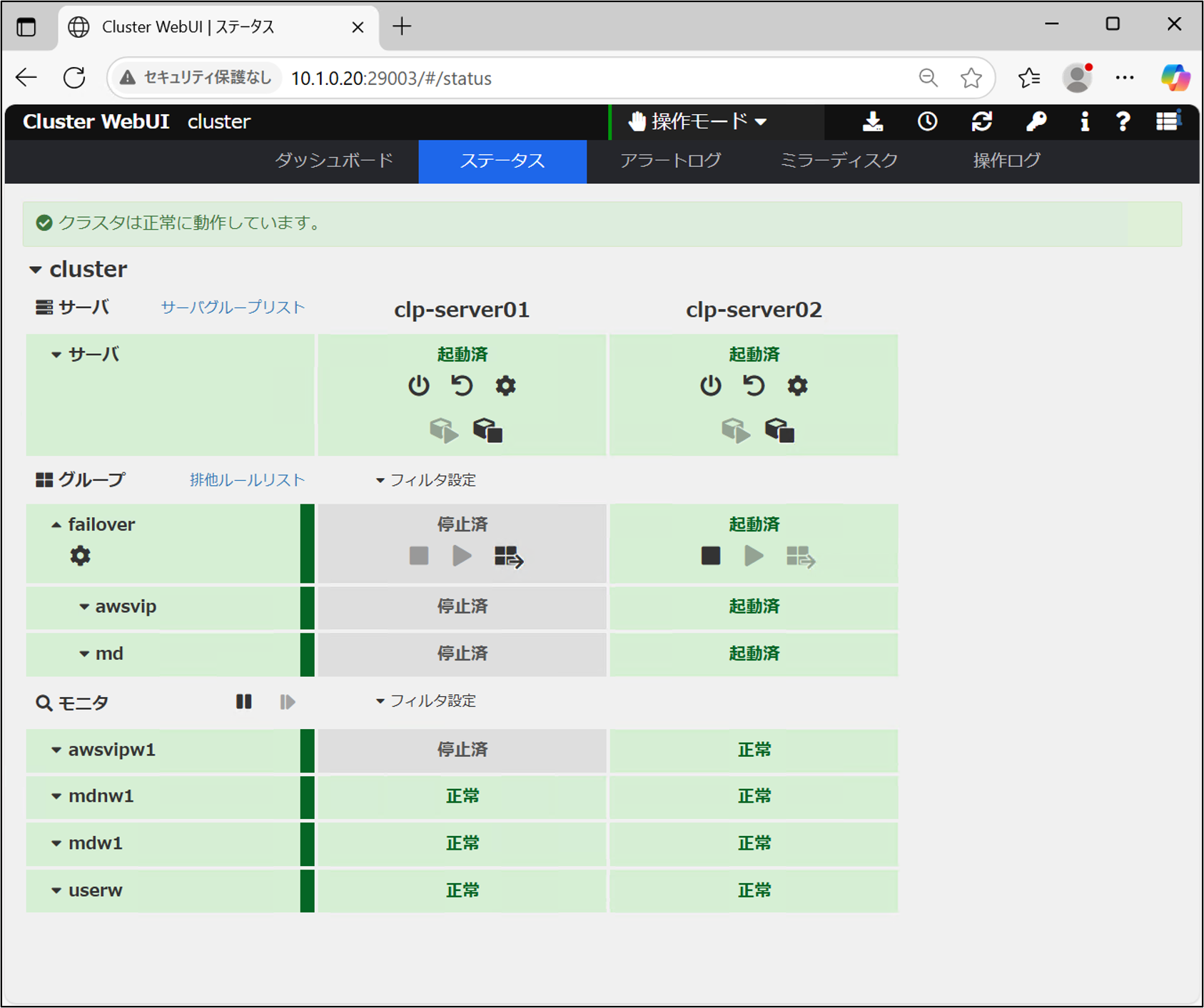Click the download logs icon
The height and width of the screenshot is (1008, 1204).
(872, 122)
